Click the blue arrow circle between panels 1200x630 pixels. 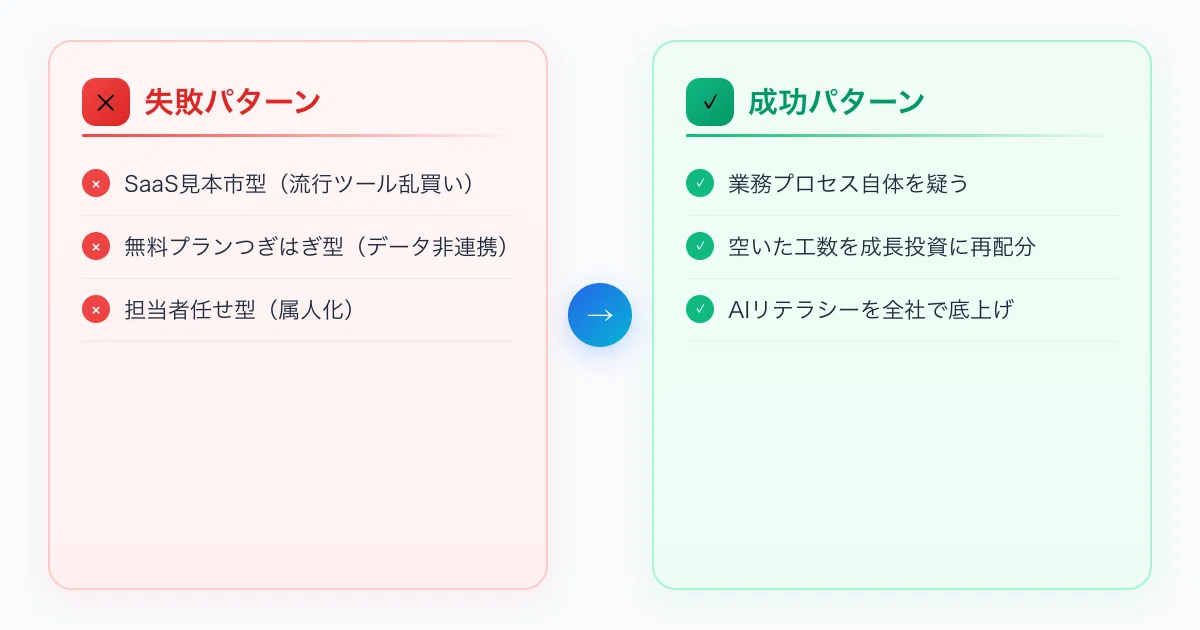coord(600,315)
